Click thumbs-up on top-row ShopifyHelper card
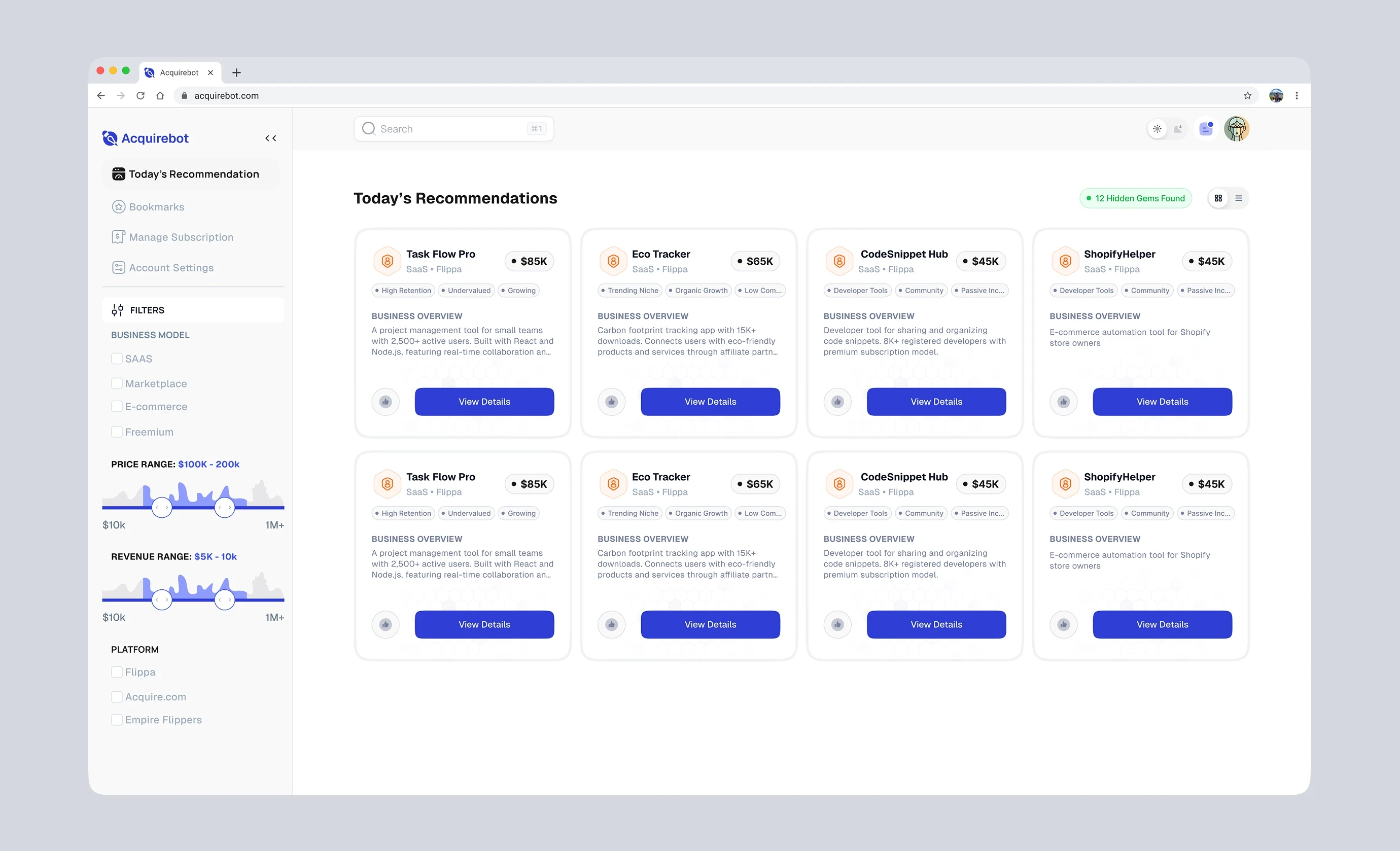 point(1063,402)
